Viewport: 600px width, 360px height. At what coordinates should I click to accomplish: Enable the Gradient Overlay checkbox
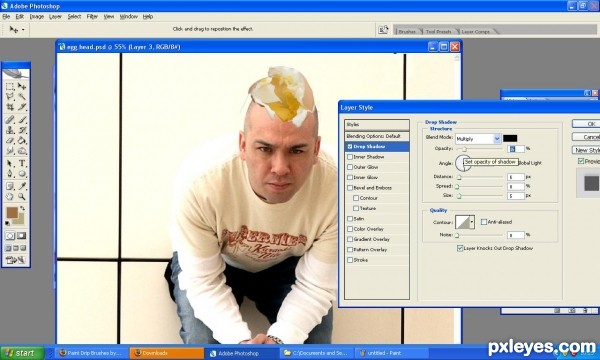[x=350, y=239]
